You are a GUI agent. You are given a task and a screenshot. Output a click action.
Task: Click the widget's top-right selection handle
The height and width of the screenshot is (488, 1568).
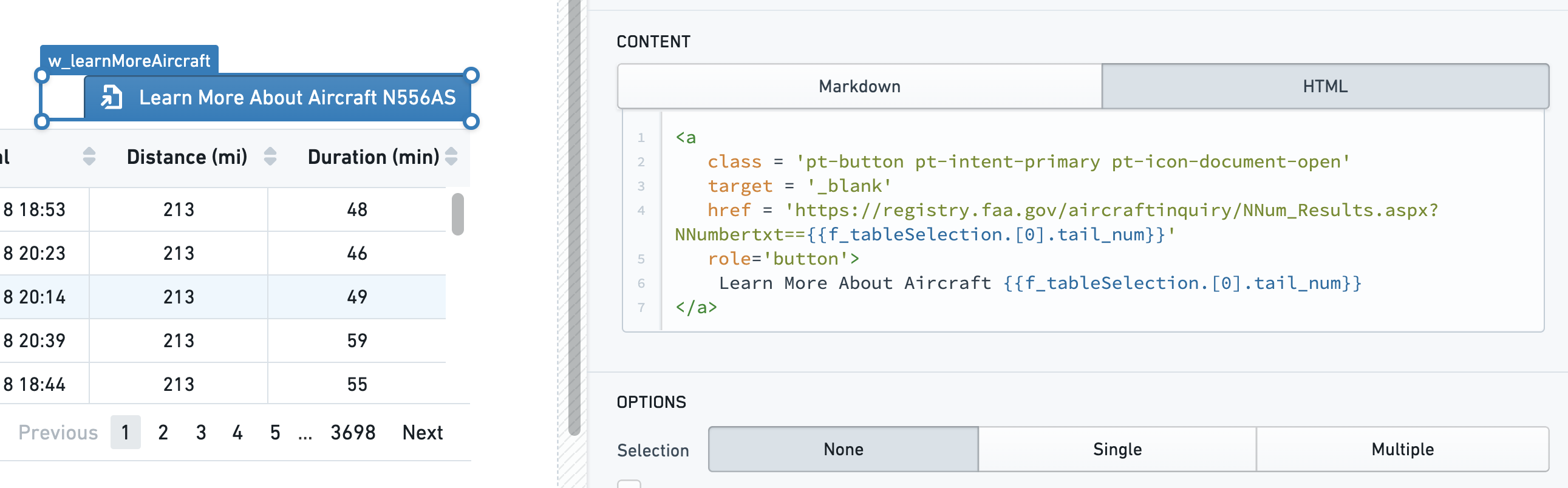coord(471,75)
